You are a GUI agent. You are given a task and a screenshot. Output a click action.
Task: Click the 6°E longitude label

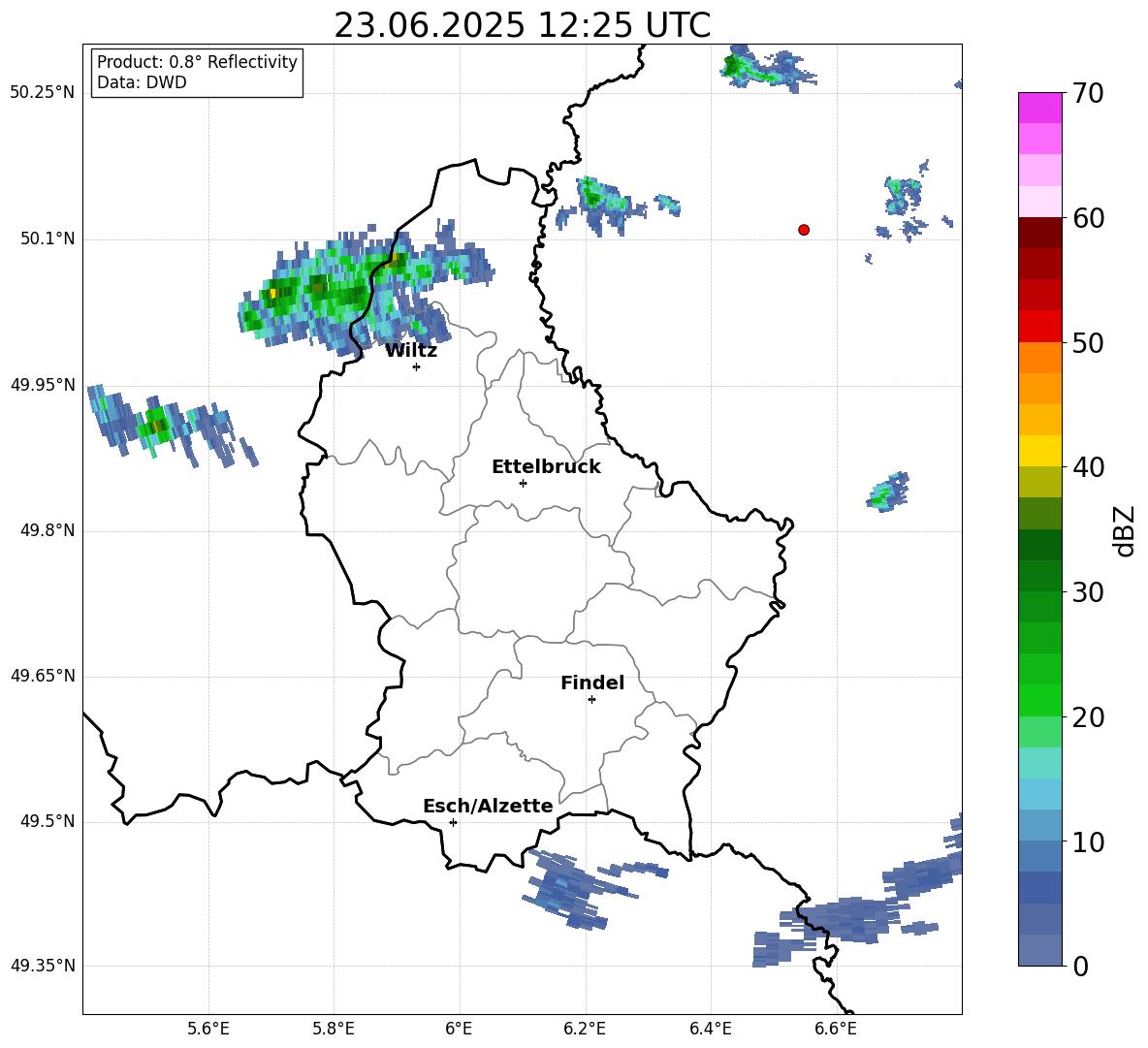tap(459, 1029)
